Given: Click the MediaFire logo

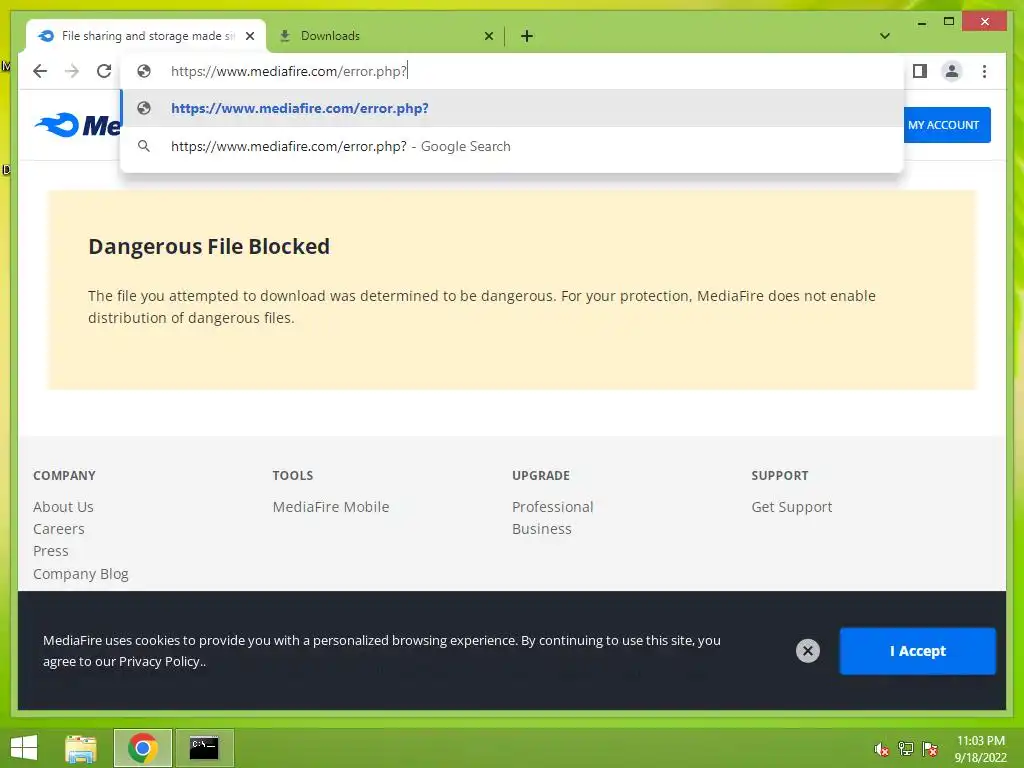Looking at the screenshot, I should pos(78,125).
